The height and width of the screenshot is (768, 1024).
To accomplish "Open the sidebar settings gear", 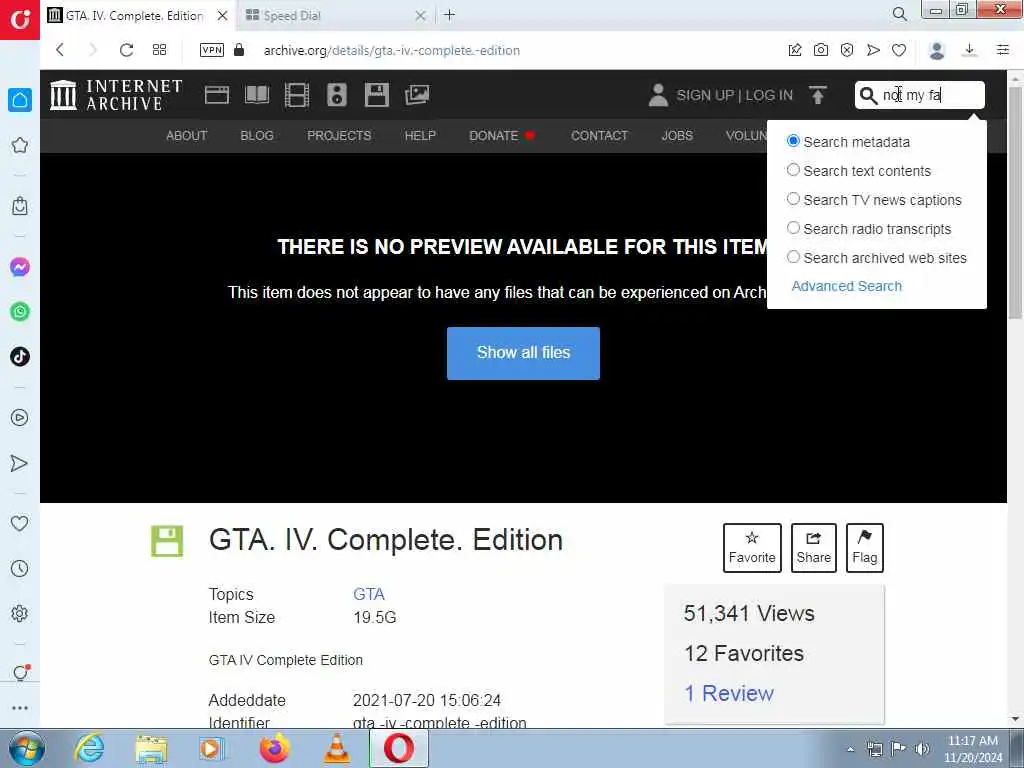I will click(20, 613).
